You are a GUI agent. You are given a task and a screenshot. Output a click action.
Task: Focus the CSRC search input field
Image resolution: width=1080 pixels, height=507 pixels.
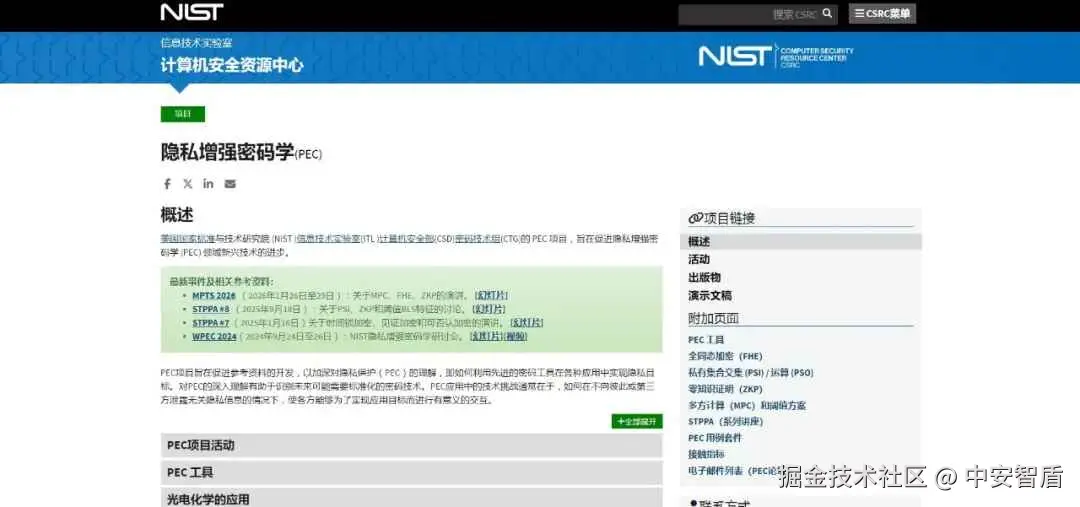point(758,14)
